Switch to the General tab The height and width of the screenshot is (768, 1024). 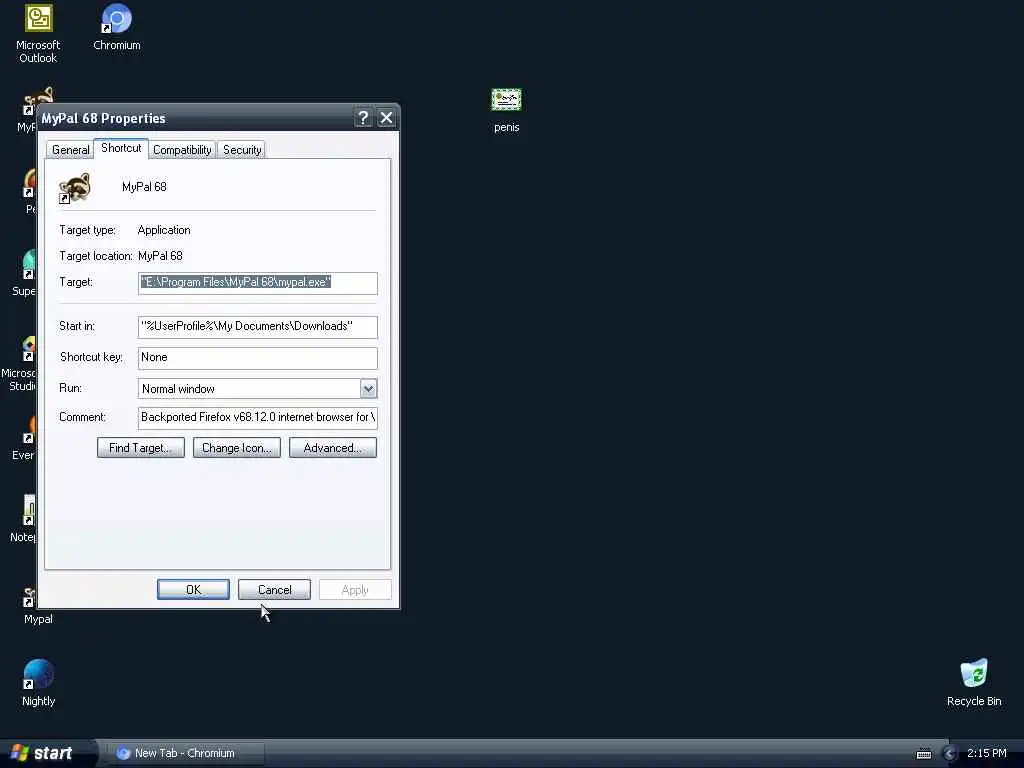[x=71, y=150]
